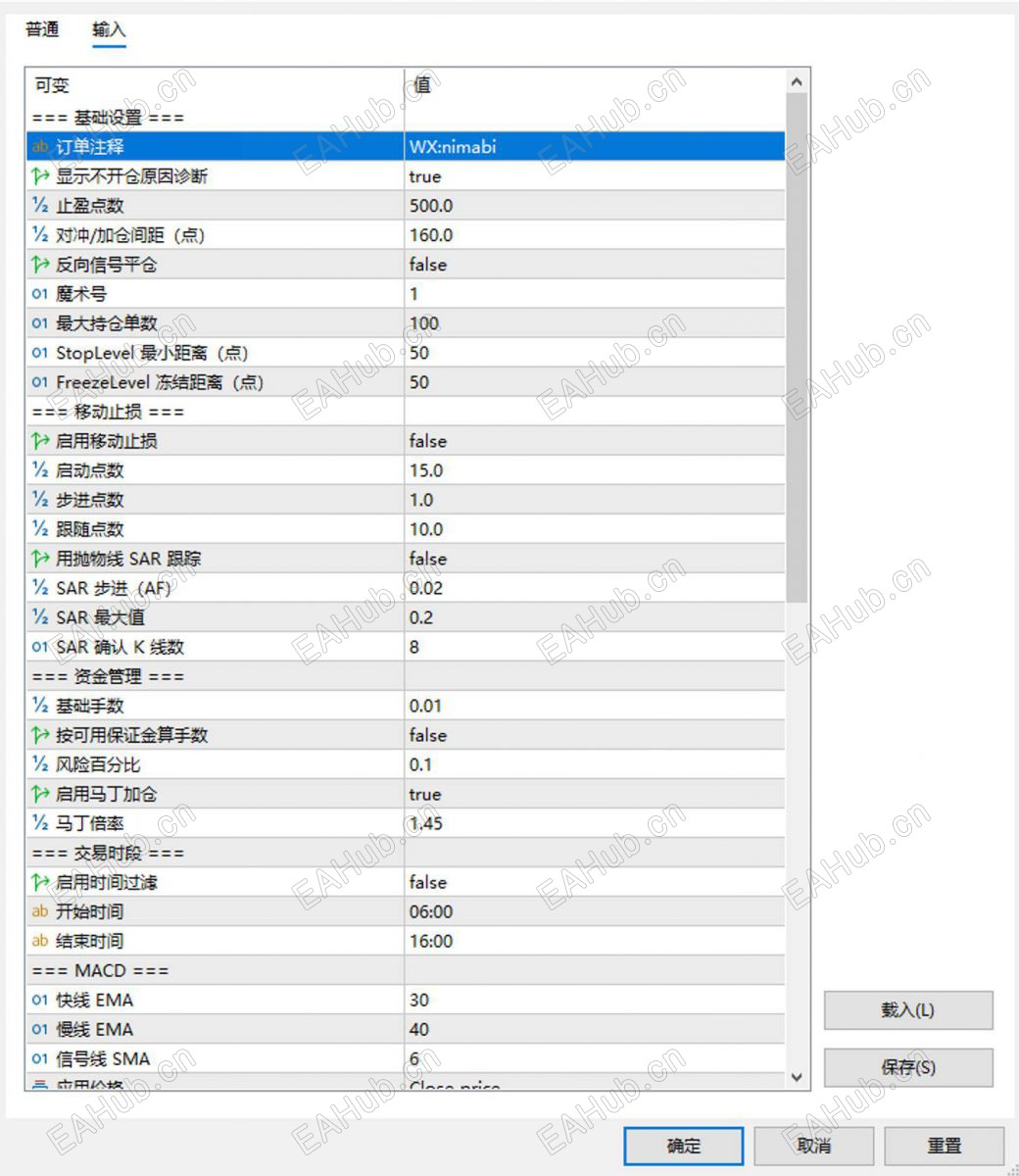Image resolution: width=1019 pixels, height=1176 pixels.
Task: Click the decimal icon beside 启动点数
Action: [x=40, y=470]
